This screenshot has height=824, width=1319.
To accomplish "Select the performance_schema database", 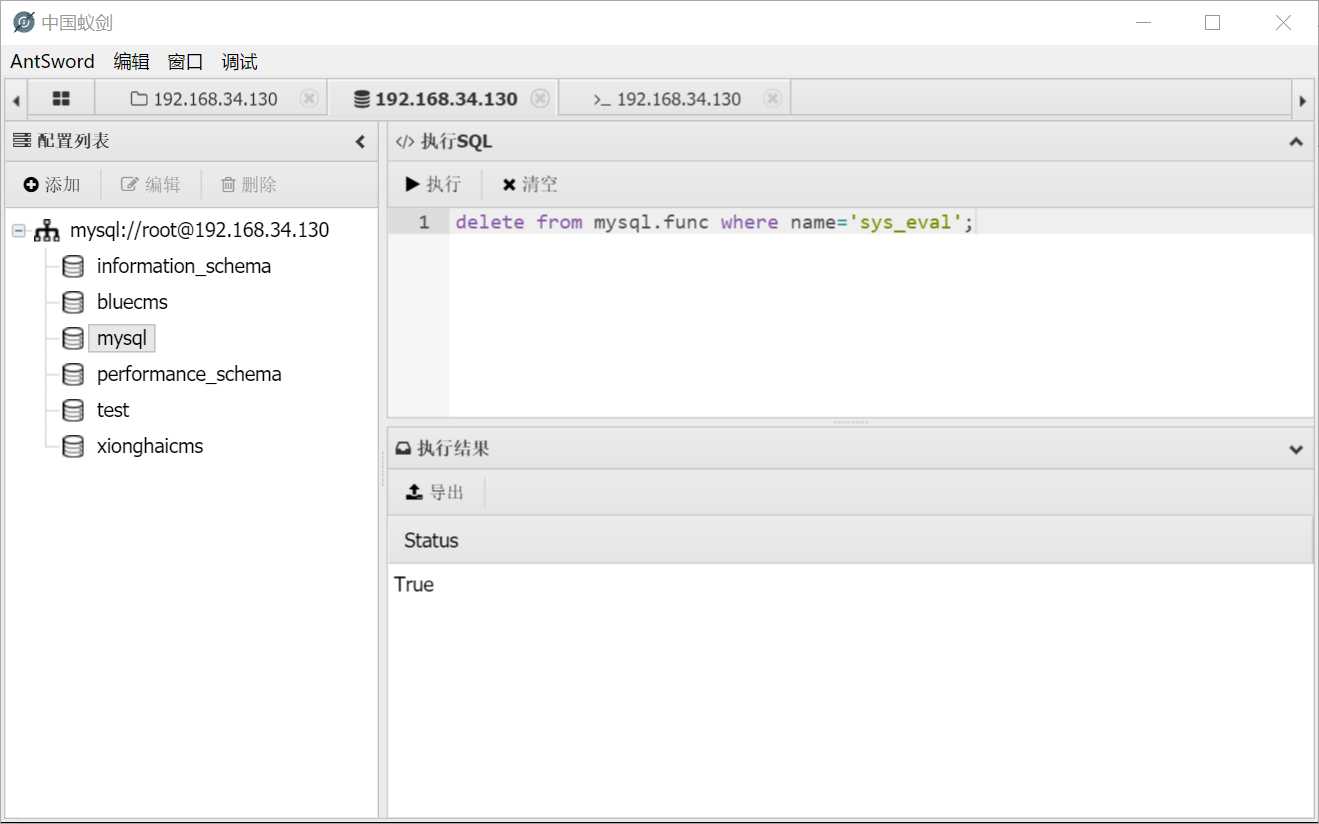I will point(189,374).
